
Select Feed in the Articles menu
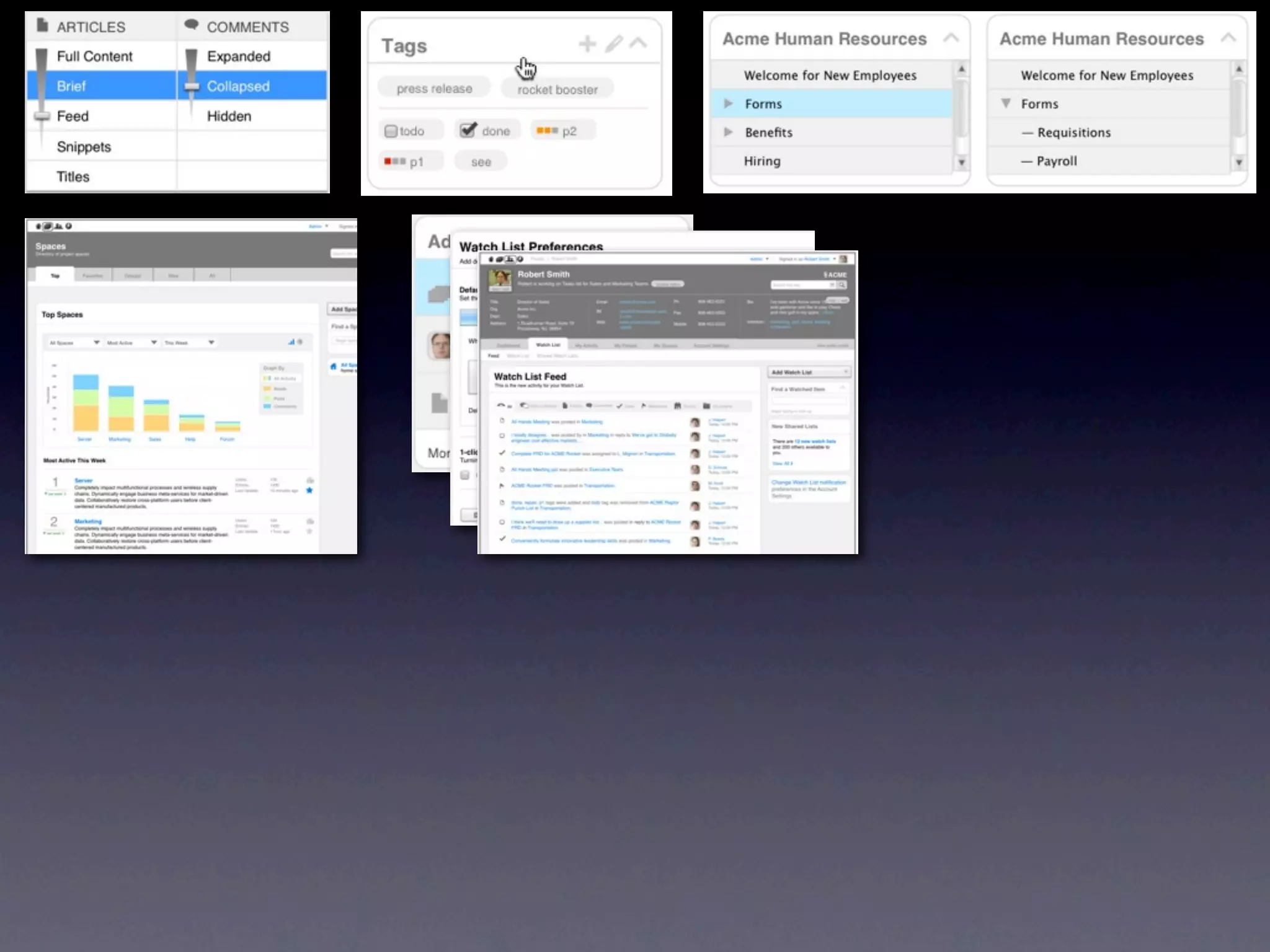click(x=73, y=117)
